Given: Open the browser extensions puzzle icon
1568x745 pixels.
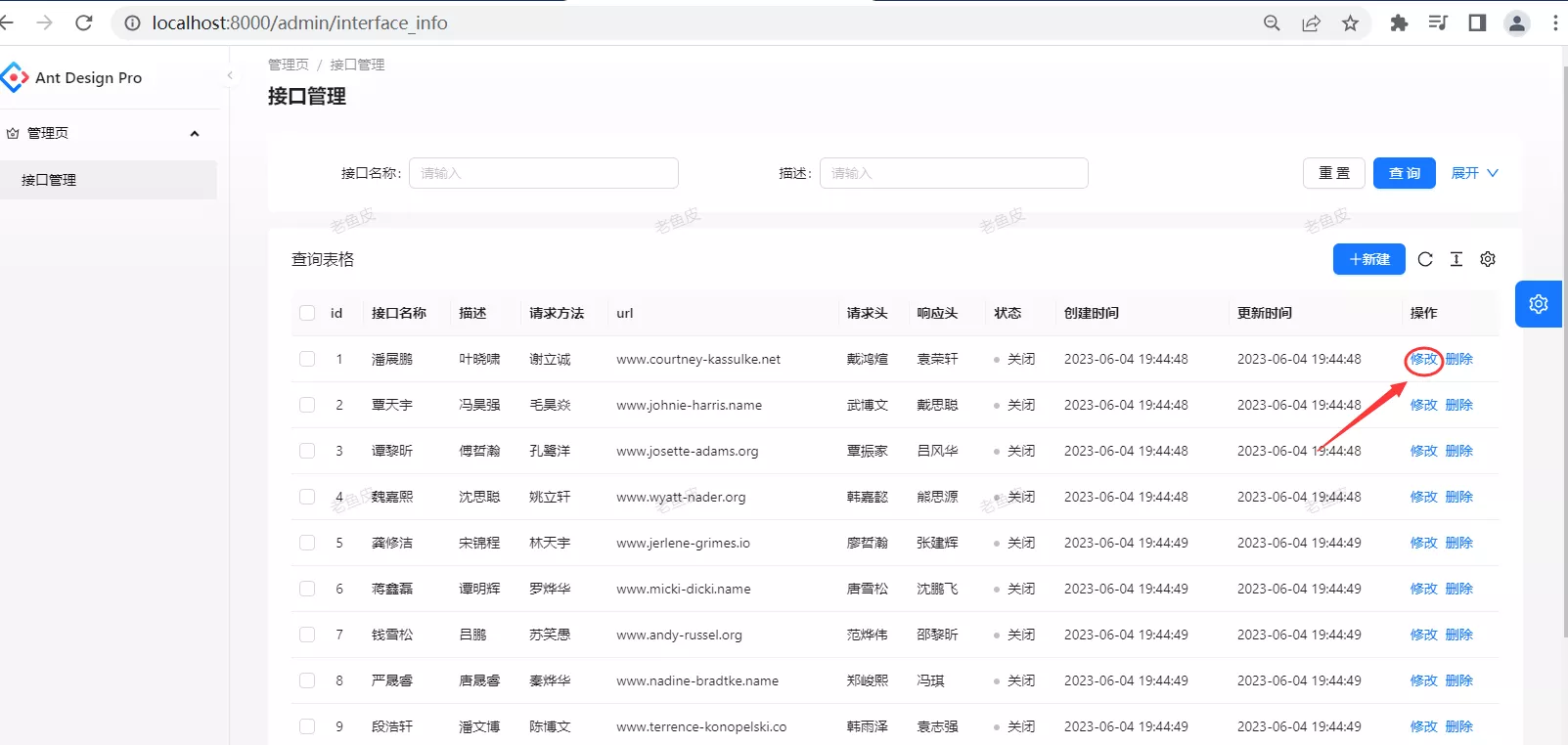Looking at the screenshot, I should [x=1399, y=22].
